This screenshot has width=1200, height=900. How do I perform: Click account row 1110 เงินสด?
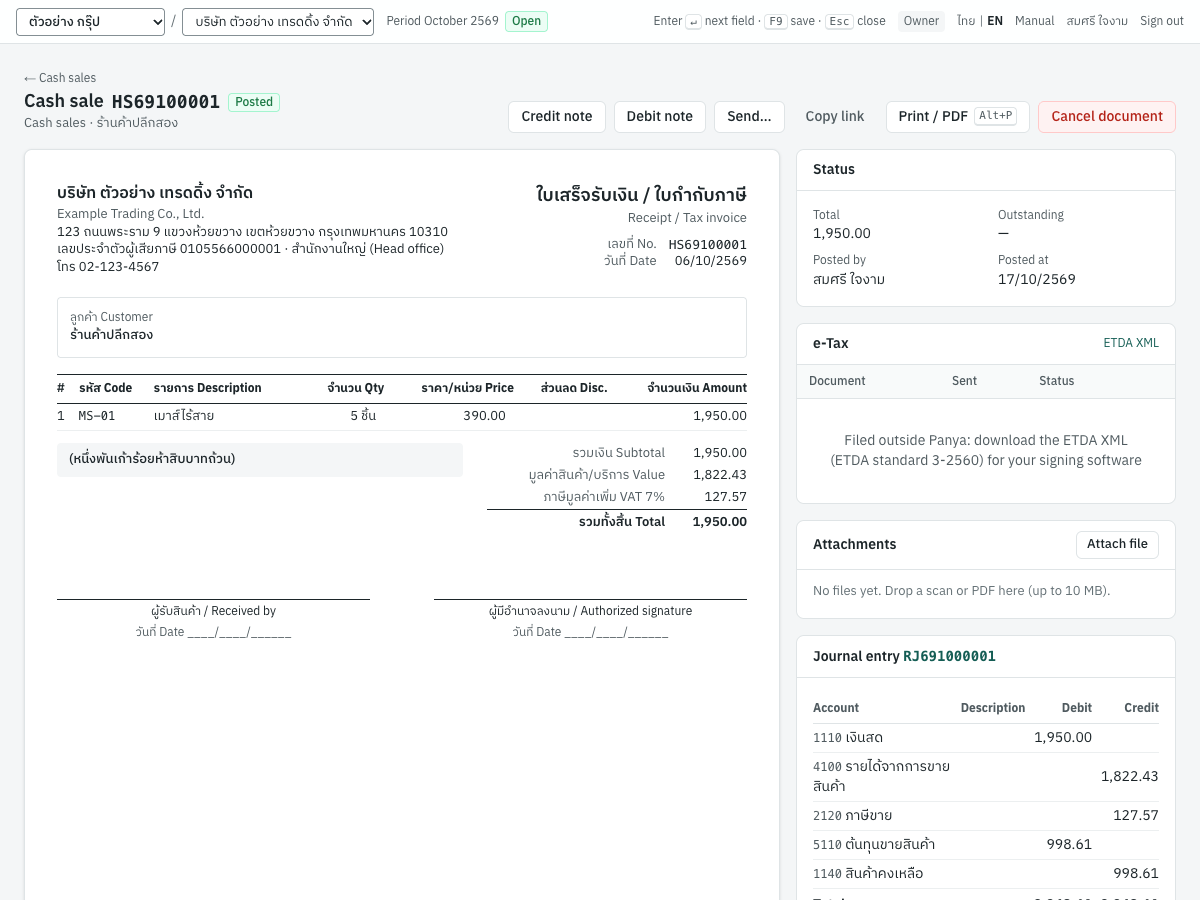[986, 738]
